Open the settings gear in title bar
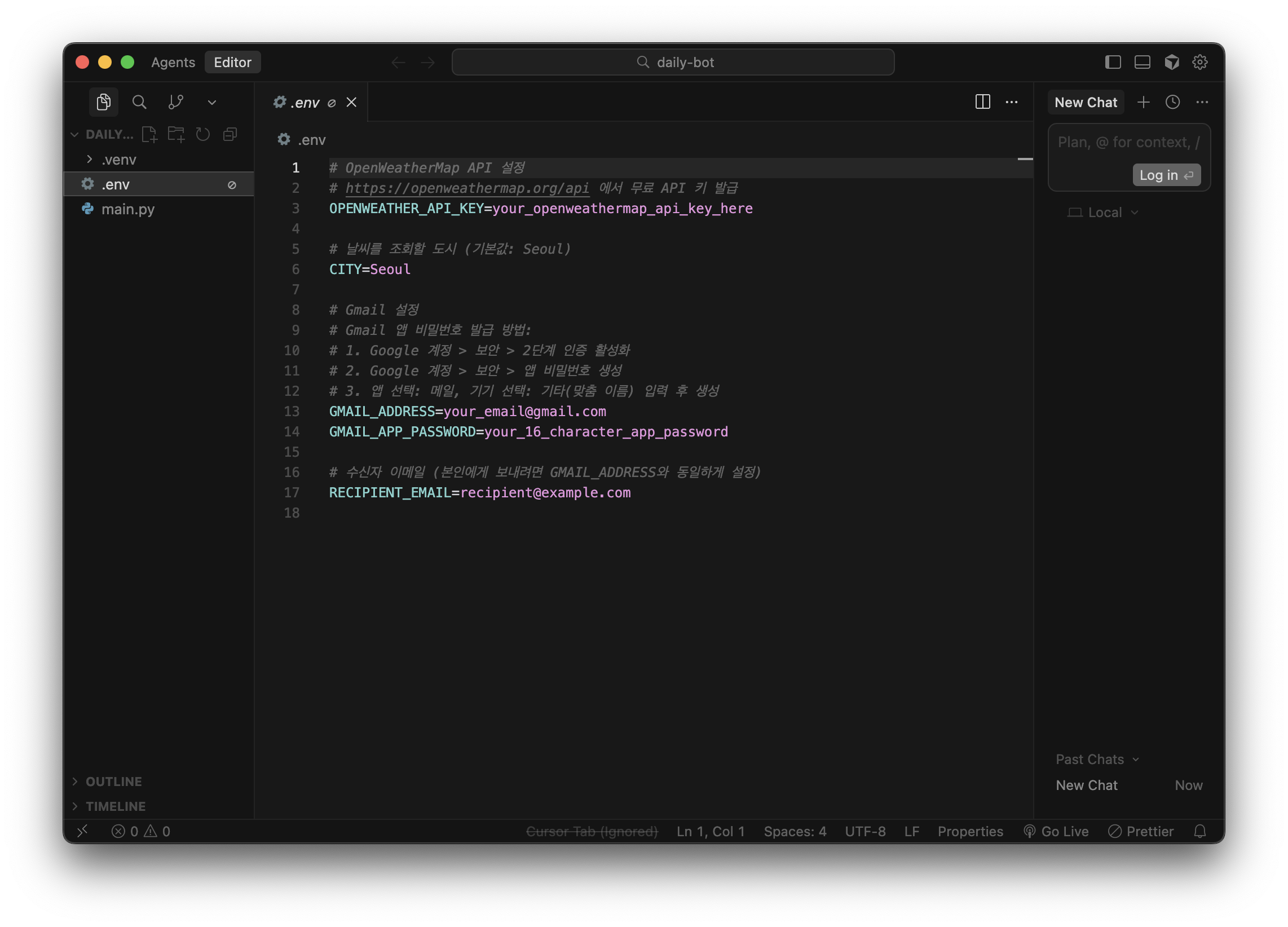1288x927 pixels. coord(1199,62)
